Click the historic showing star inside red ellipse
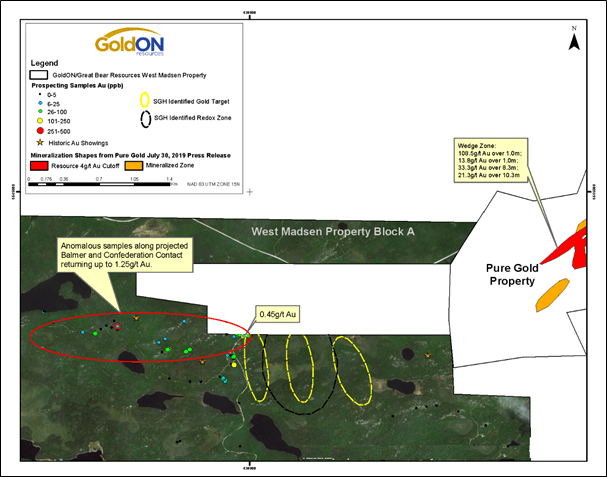The height and width of the screenshot is (477, 607). coord(136,318)
